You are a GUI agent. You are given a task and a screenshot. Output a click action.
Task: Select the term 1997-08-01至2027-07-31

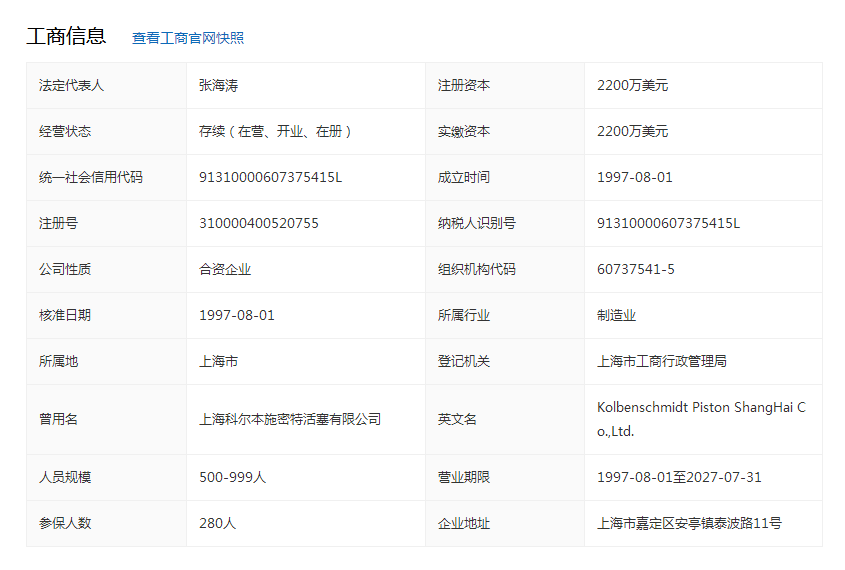(679, 477)
